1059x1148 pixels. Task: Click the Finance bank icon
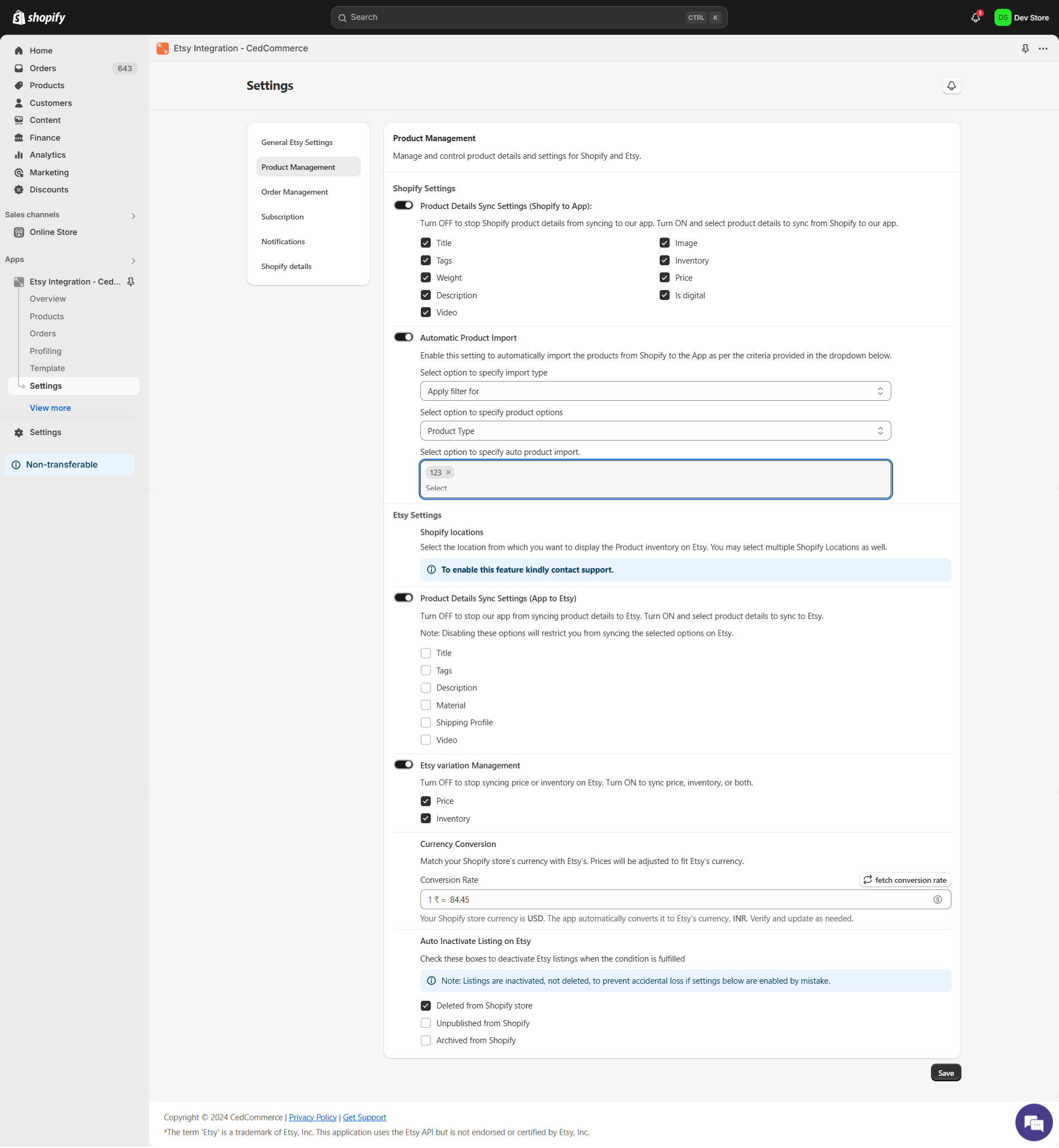(19, 137)
